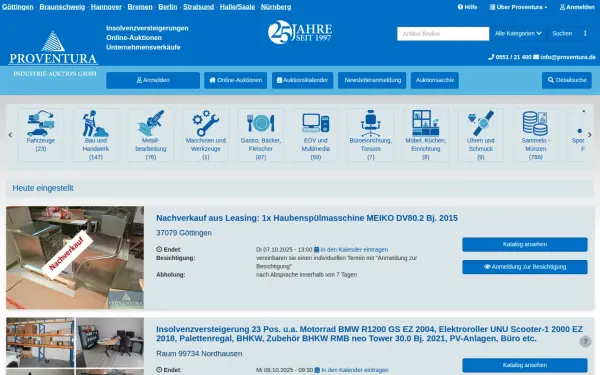Click Anmeldung zur Besichtigung button
Screen dimensions: 600x375
525,267
